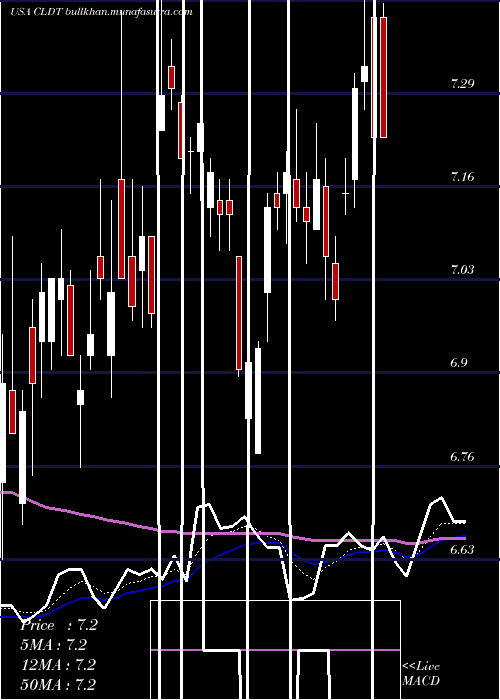Click the 50MA : 7.2 readout
Viewport: 500px width, 700px height.
[58, 684]
